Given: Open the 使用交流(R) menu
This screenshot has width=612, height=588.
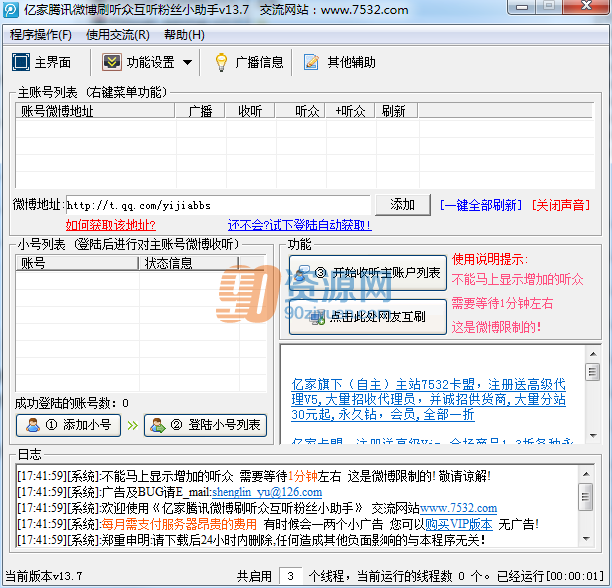Looking at the screenshot, I should click(x=117, y=35).
